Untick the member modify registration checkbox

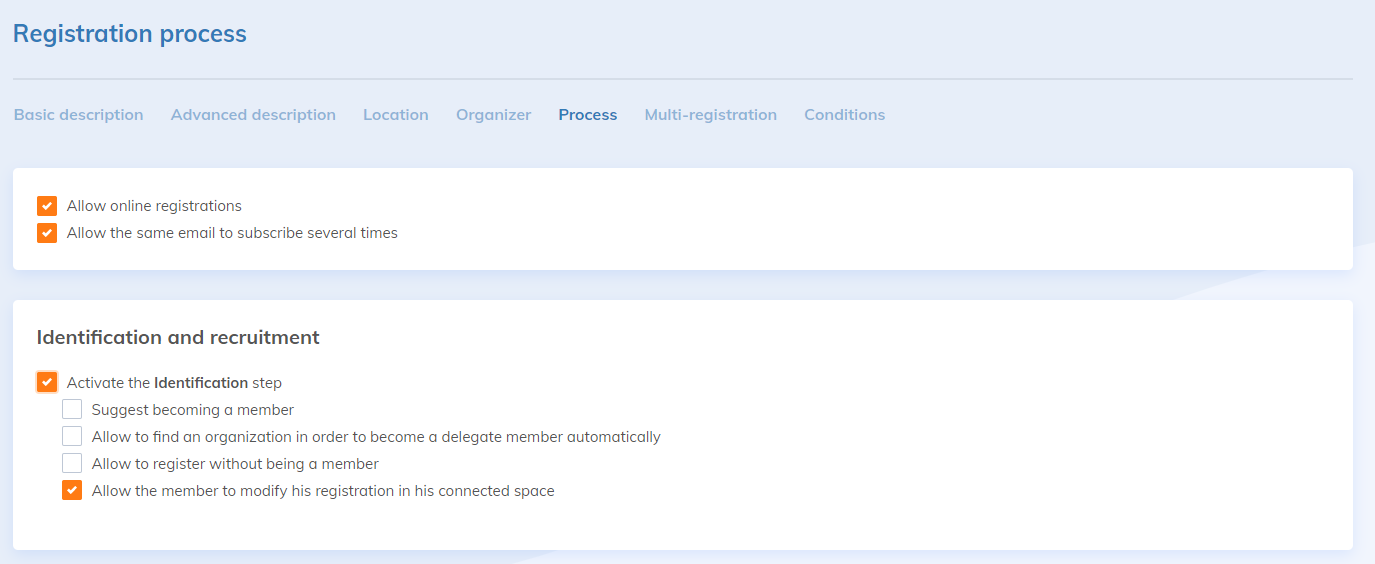click(72, 490)
